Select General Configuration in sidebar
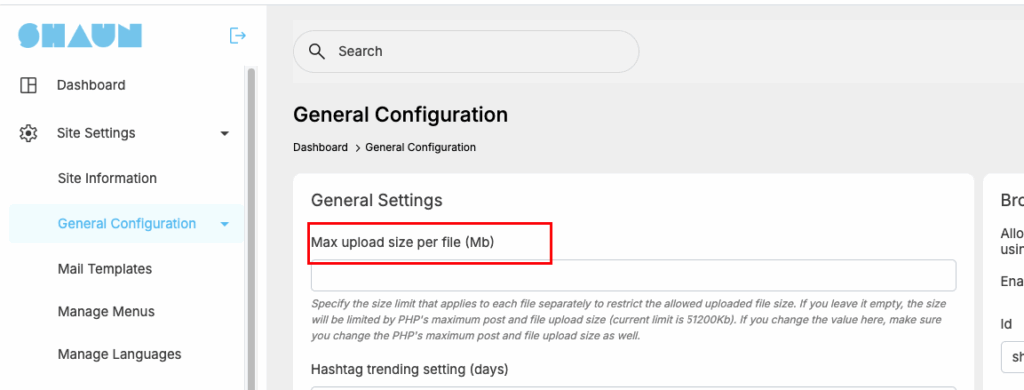This screenshot has width=1024, height=390. [127, 223]
